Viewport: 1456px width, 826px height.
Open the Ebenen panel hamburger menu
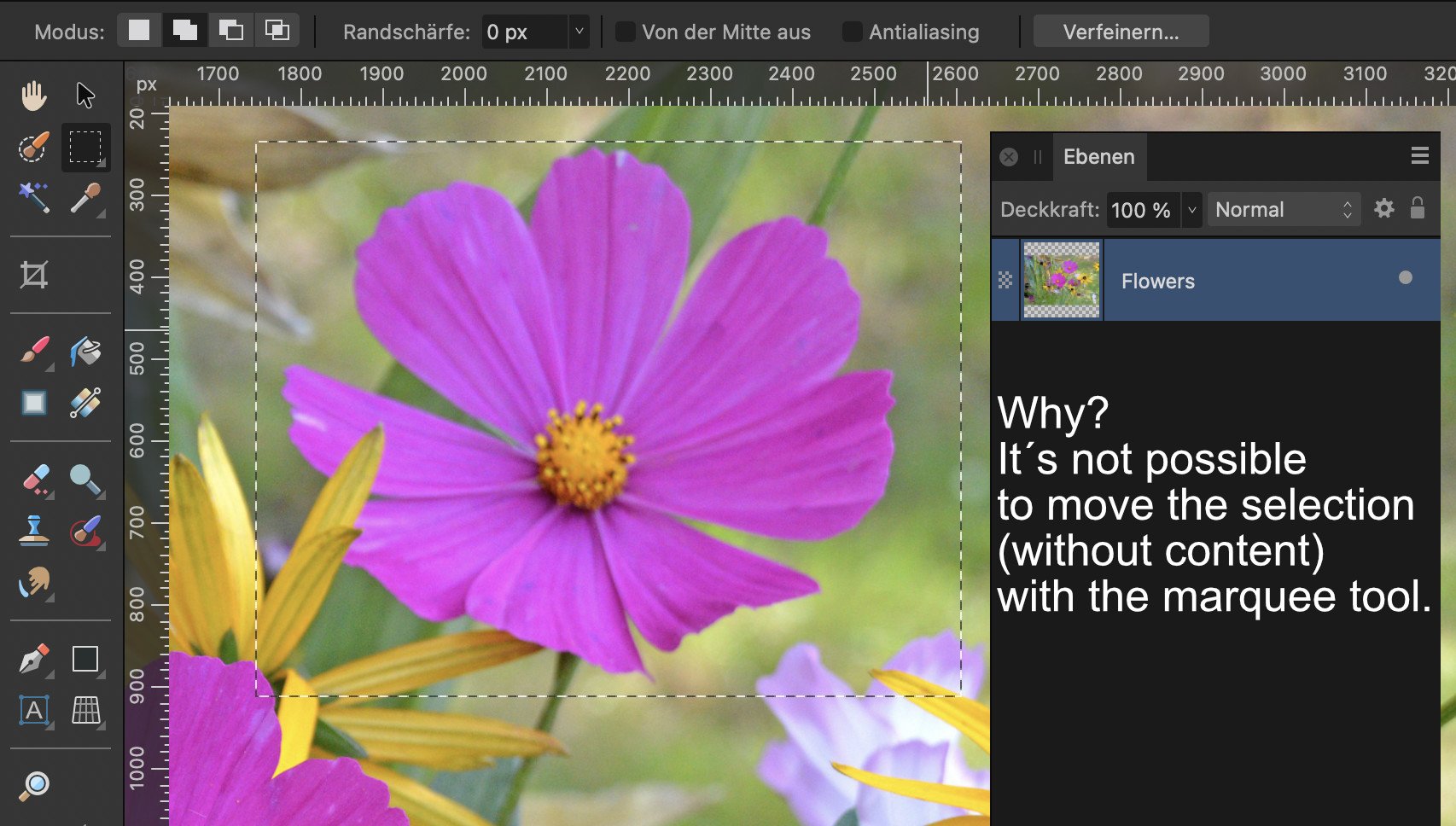coord(1419,155)
